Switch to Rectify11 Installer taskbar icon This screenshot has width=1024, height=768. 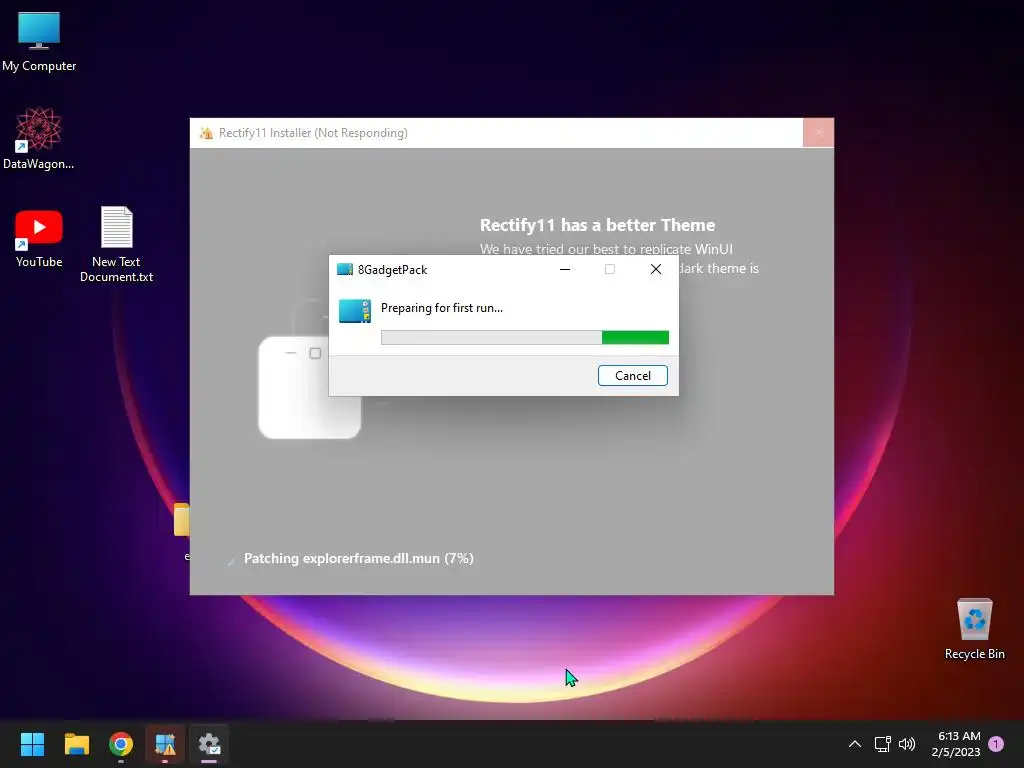(x=165, y=744)
